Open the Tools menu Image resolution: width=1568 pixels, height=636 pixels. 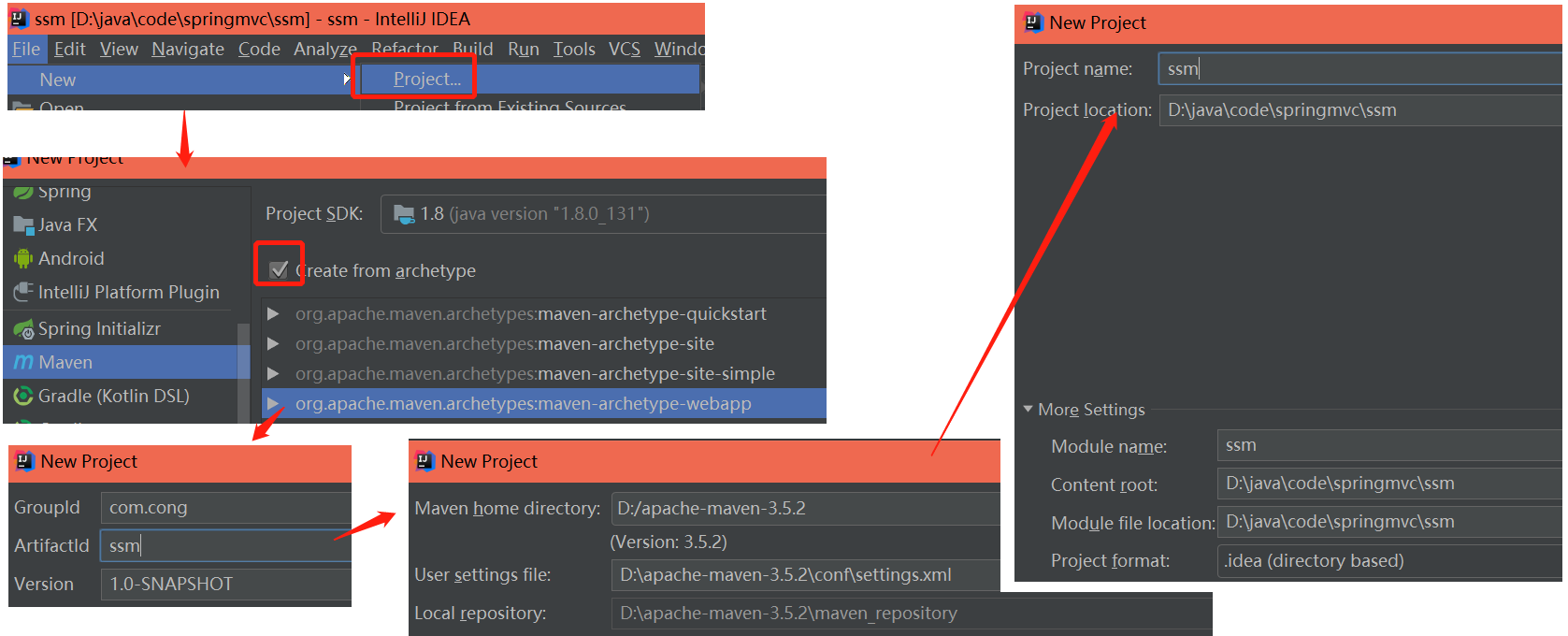click(x=574, y=50)
